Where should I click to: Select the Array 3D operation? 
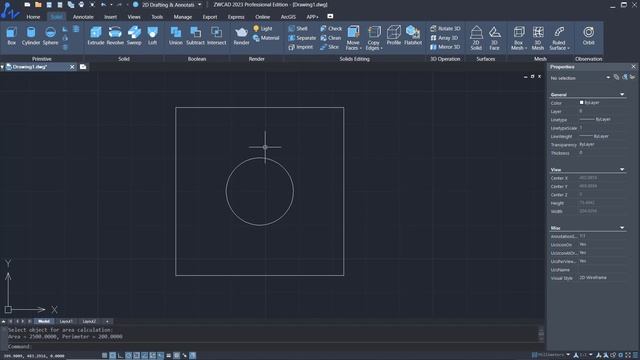click(444, 38)
